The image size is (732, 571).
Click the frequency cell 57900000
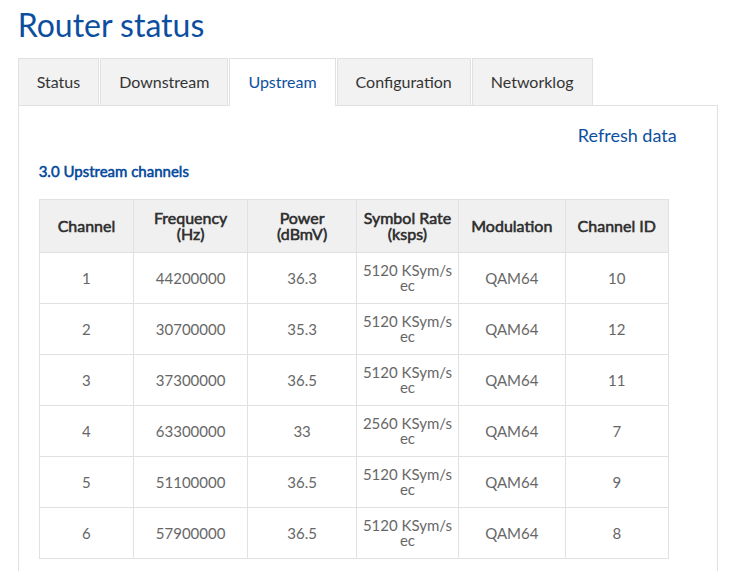(x=190, y=534)
